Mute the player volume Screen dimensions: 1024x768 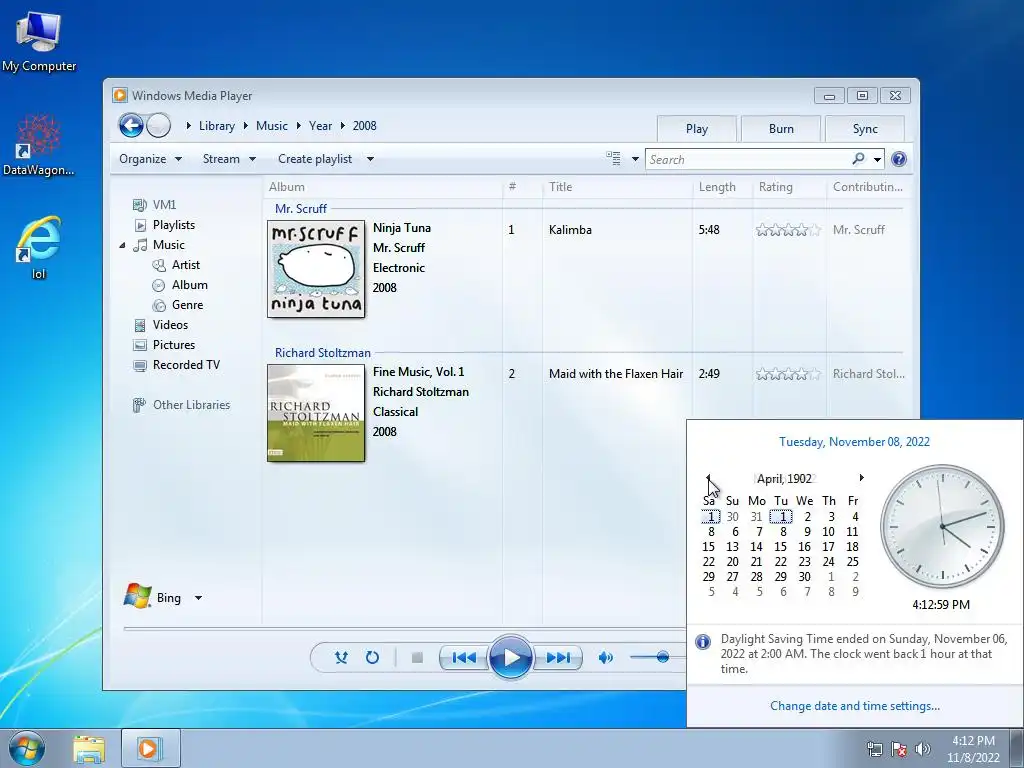click(605, 658)
